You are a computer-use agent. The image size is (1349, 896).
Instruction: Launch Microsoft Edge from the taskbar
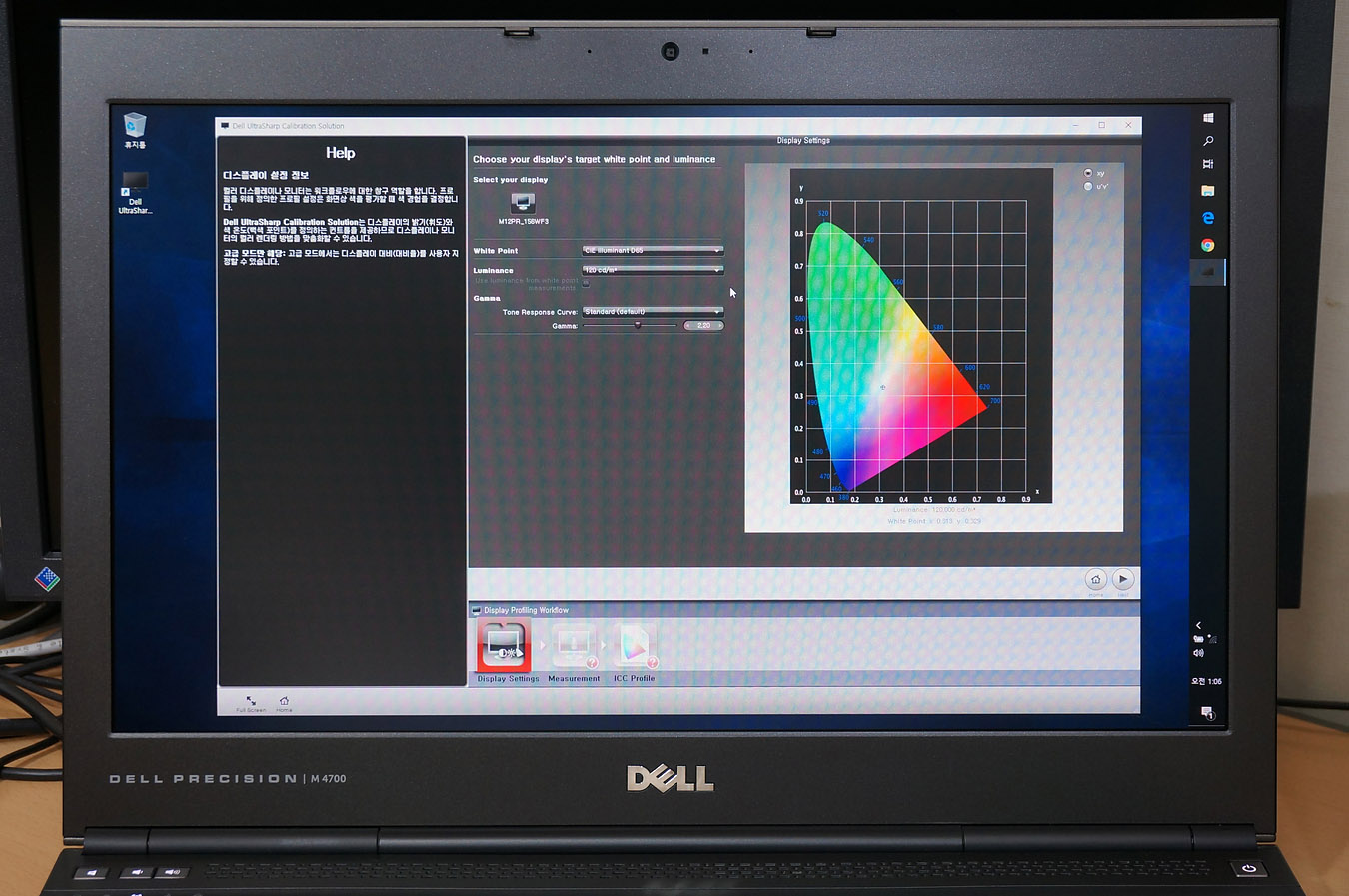point(1208,217)
